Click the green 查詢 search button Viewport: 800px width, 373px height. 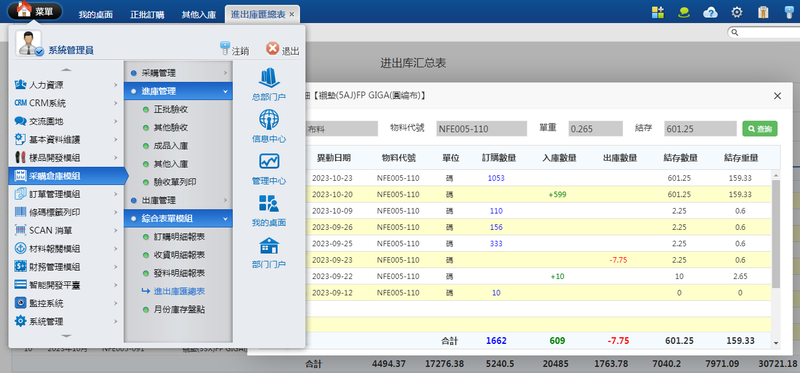point(760,129)
